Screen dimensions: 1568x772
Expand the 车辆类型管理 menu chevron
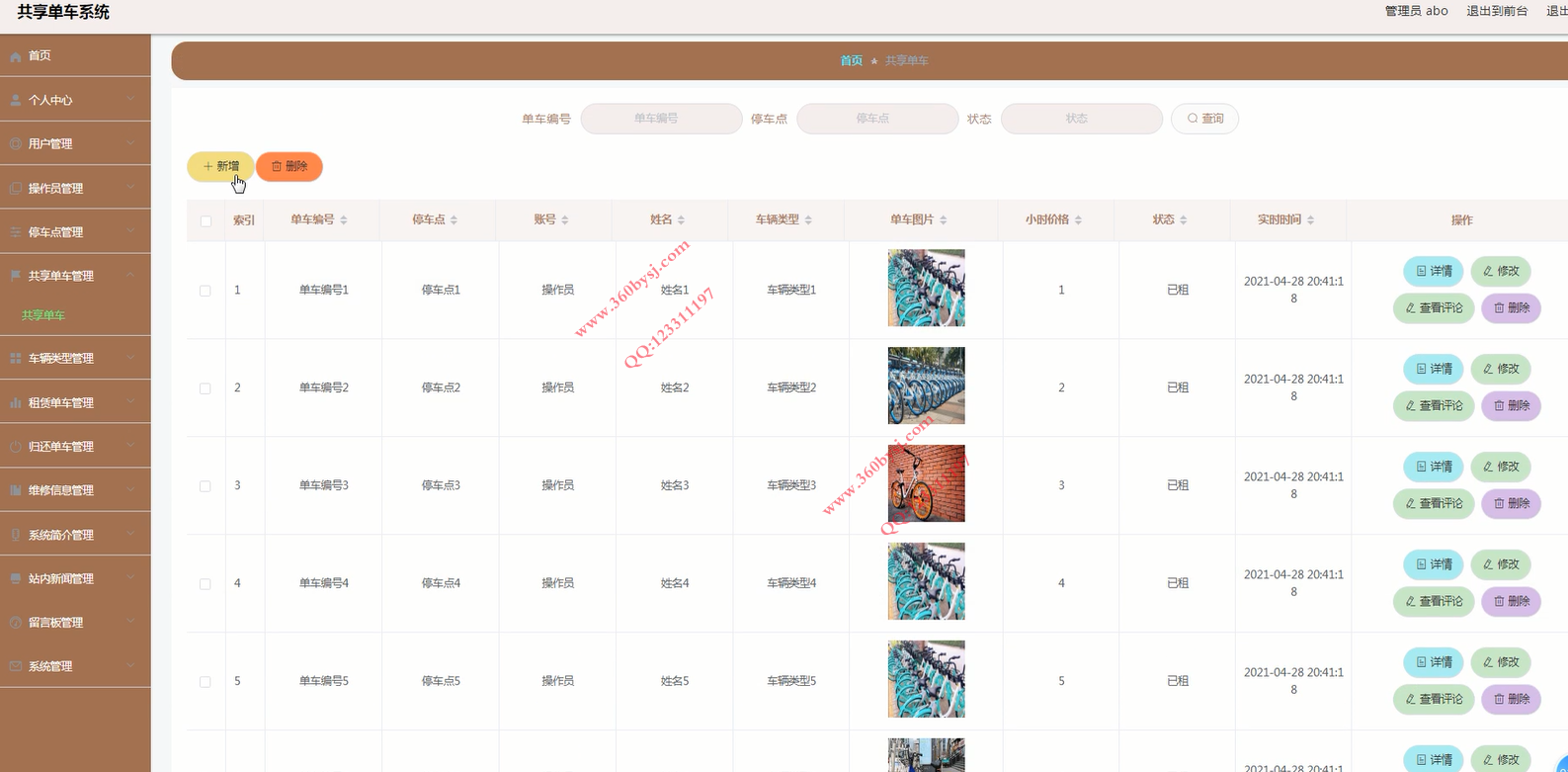[130, 358]
